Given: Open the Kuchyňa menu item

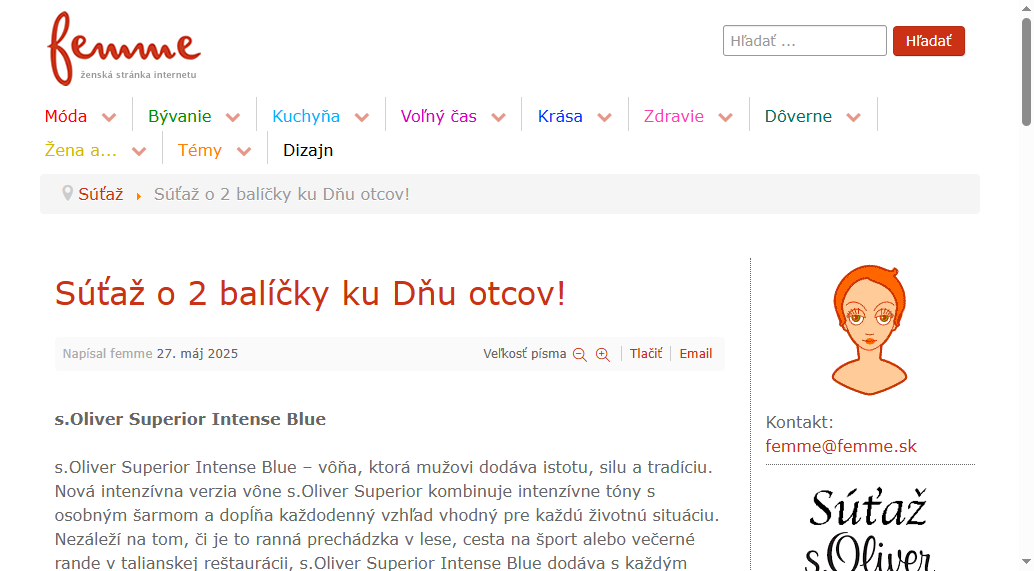Looking at the screenshot, I should (306, 116).
